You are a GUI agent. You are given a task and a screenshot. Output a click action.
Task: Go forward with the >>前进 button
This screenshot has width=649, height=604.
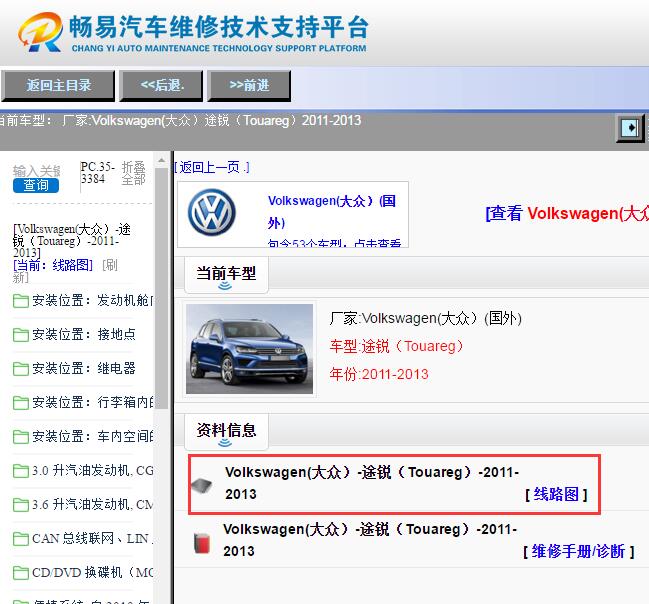[249, 86]
